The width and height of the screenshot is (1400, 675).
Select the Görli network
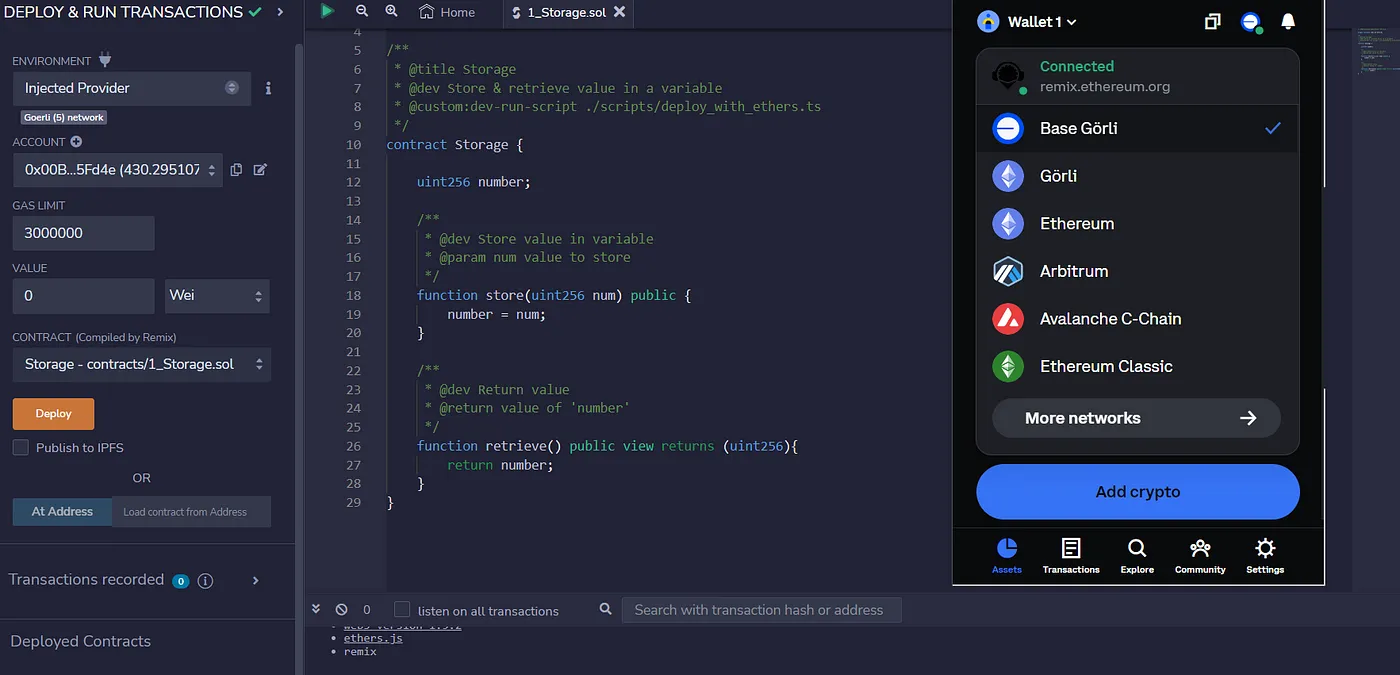click(x=1137, y=176)
